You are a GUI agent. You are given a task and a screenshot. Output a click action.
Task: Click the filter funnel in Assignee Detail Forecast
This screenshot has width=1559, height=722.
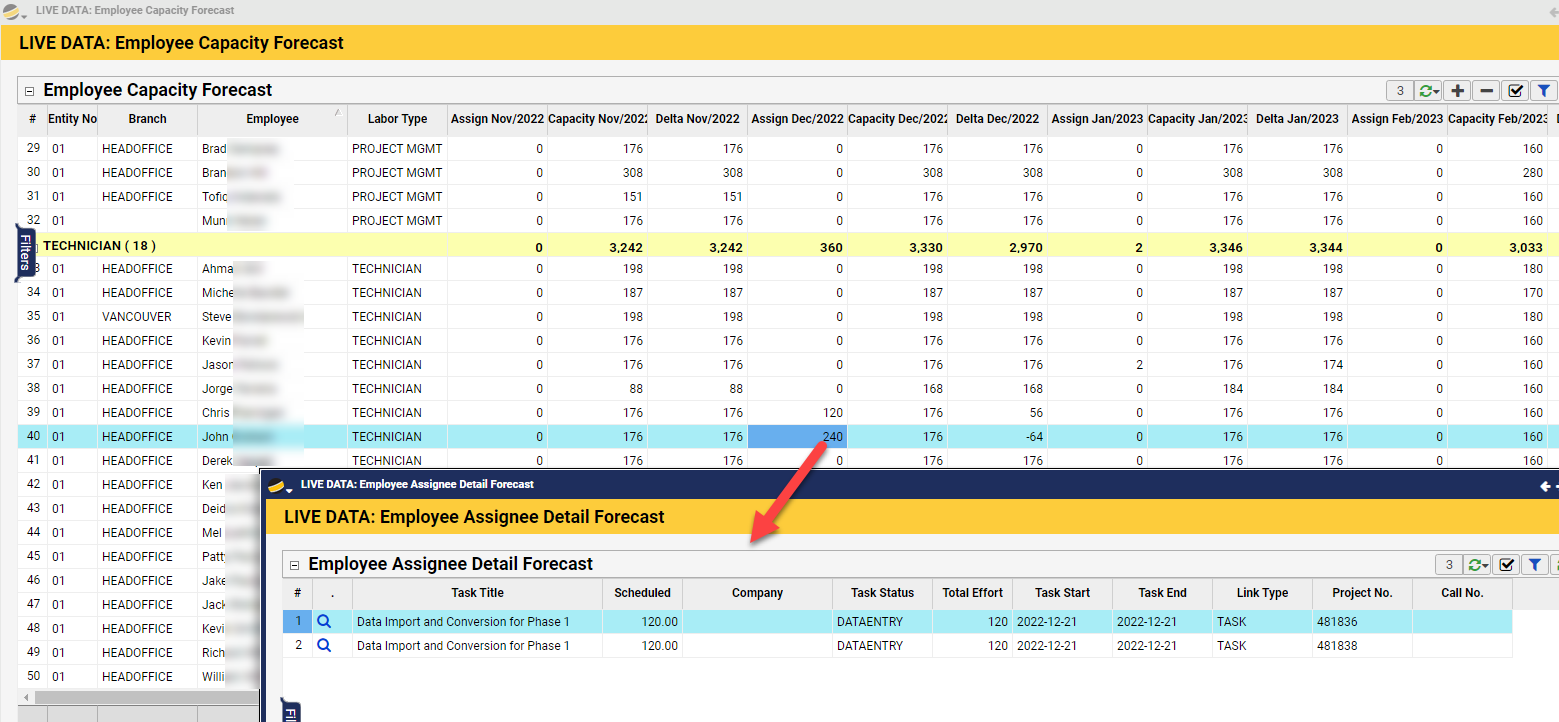[1535, 565]
